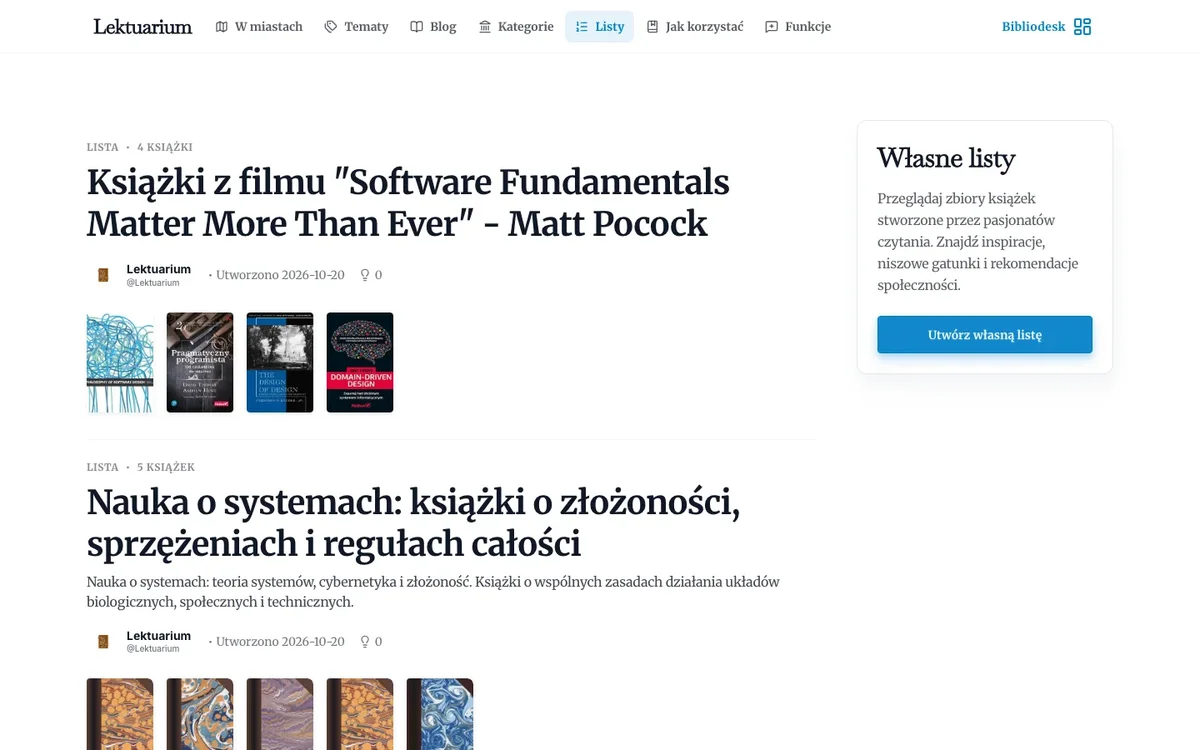Open Lektuarium author name under Nauka o systemach
Viewport: 1200px width, 750px height.
click(x=158, y=636)
